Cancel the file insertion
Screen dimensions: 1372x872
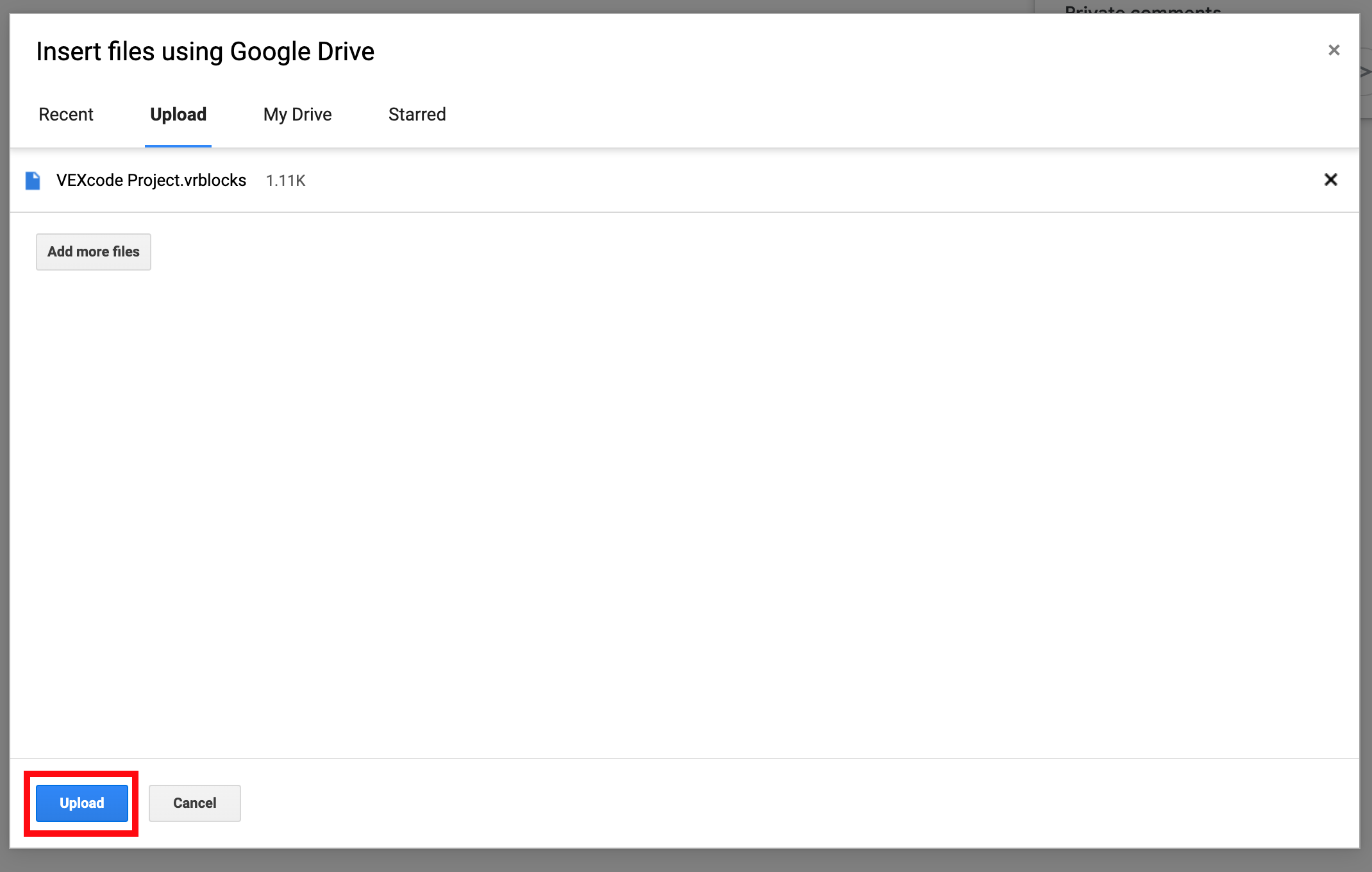[194, 803]
